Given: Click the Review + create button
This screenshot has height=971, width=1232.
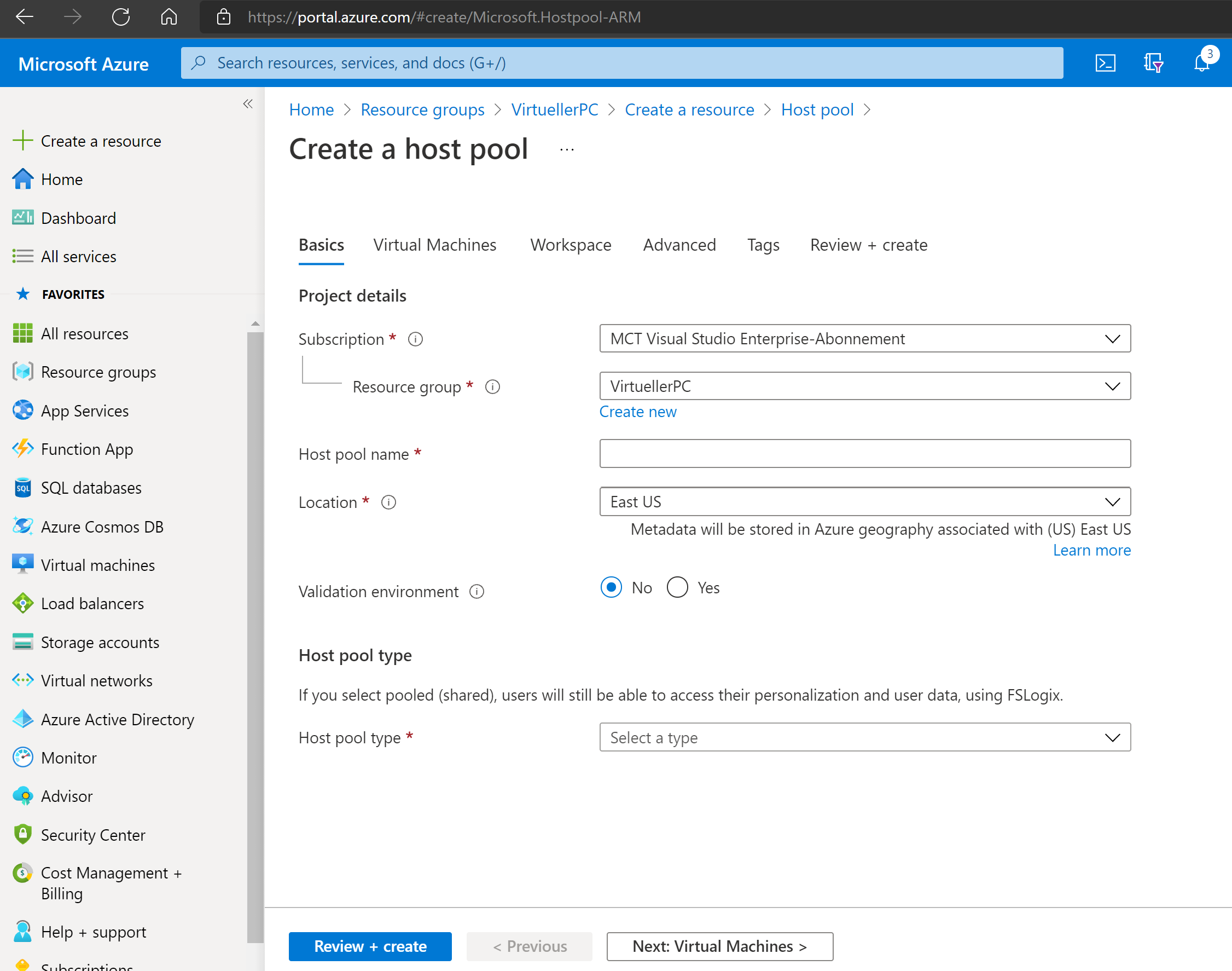Looking at the screenshot, I should (x=370, y=946).
